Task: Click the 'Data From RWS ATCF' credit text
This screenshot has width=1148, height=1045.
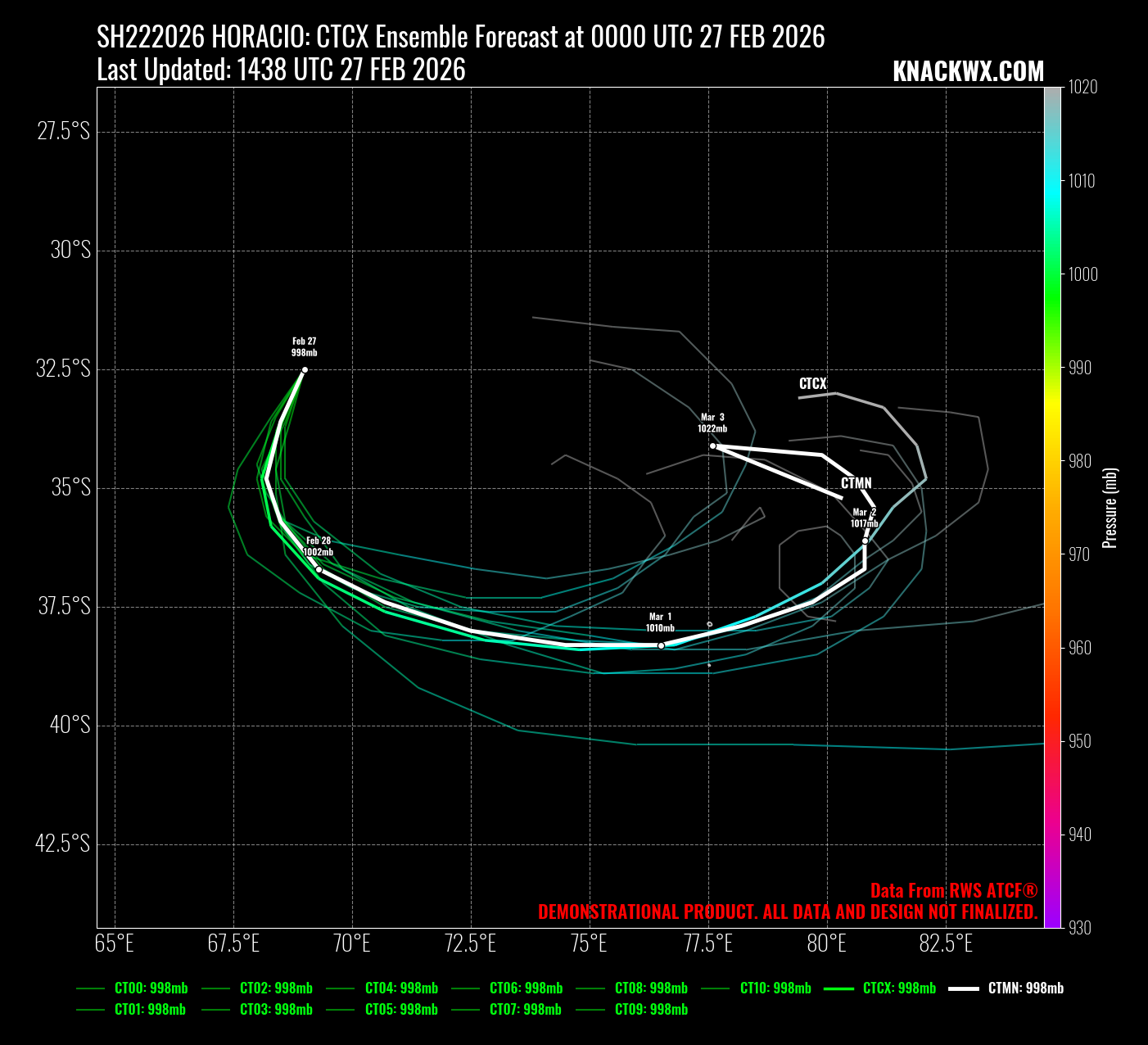Action: click(x=953, y=891)
